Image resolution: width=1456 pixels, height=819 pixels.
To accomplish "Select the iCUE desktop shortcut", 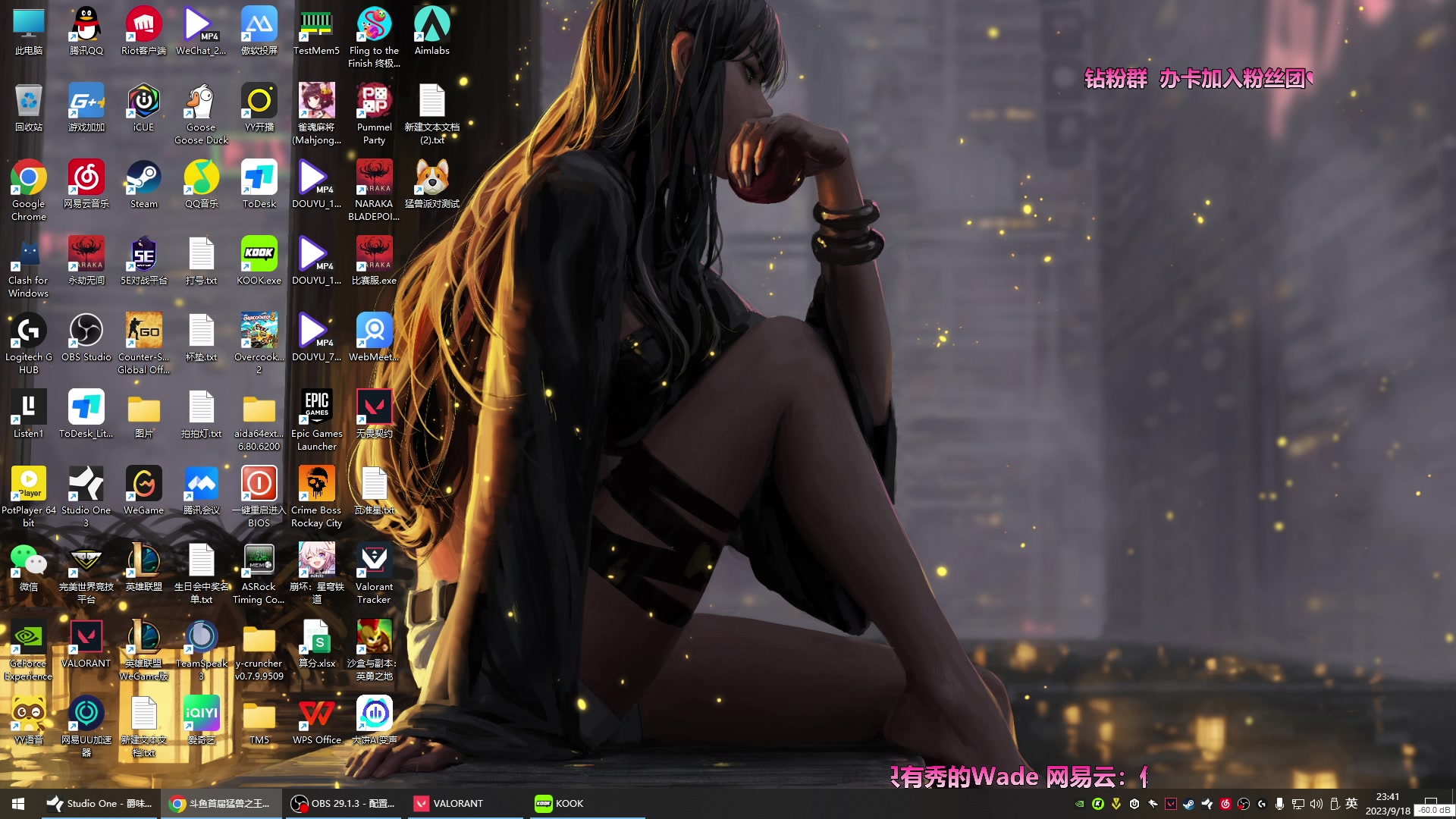I will [x=144, y=108].
